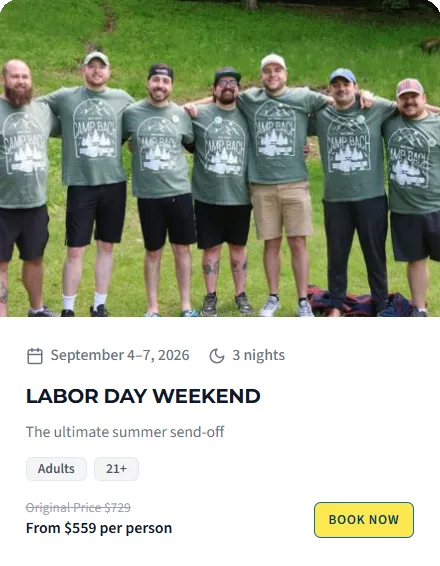
Task: Click the crossed-out Original Price $729
Action: pos(78,508)
